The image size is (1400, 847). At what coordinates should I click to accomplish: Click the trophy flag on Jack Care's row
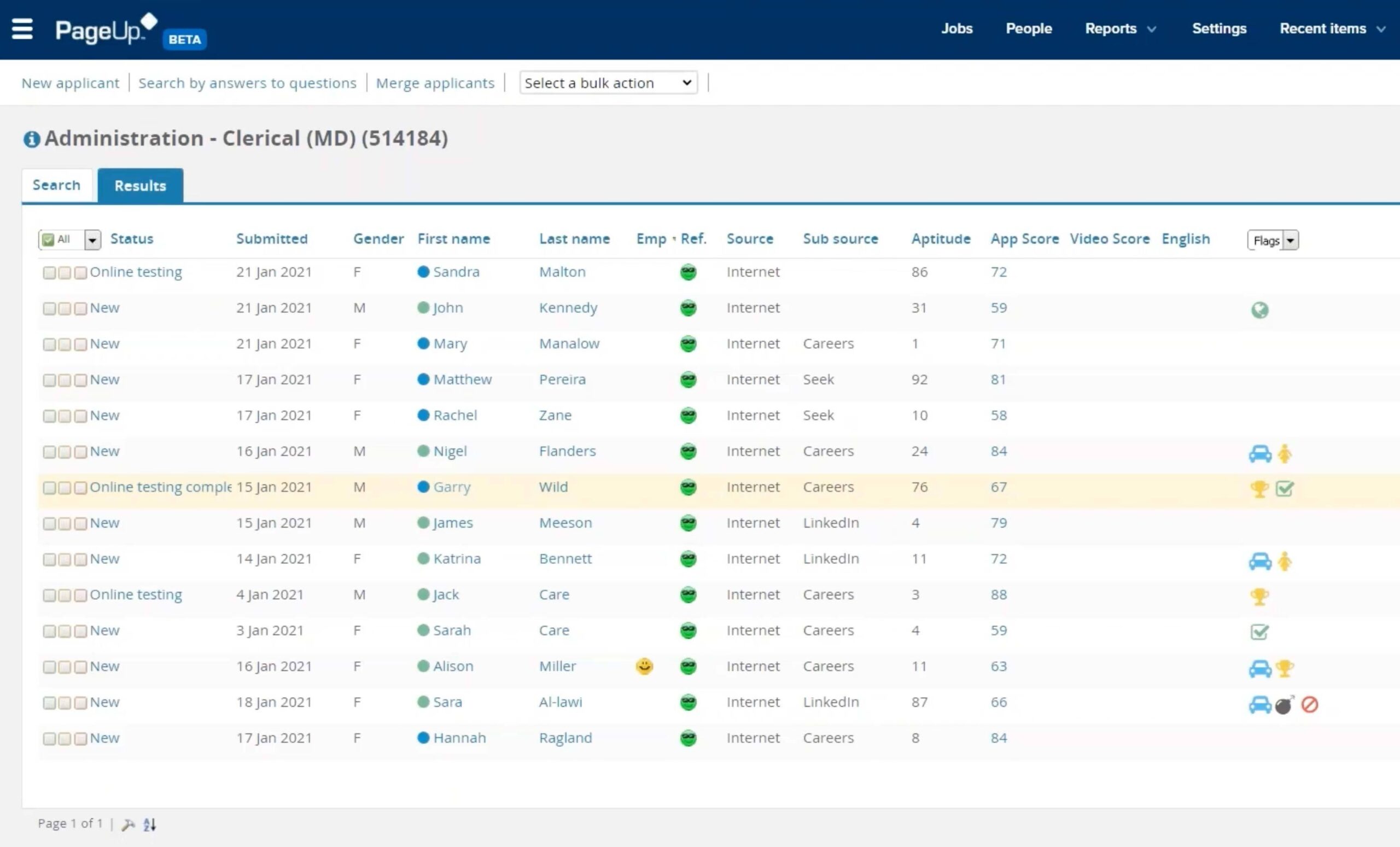1261,597
